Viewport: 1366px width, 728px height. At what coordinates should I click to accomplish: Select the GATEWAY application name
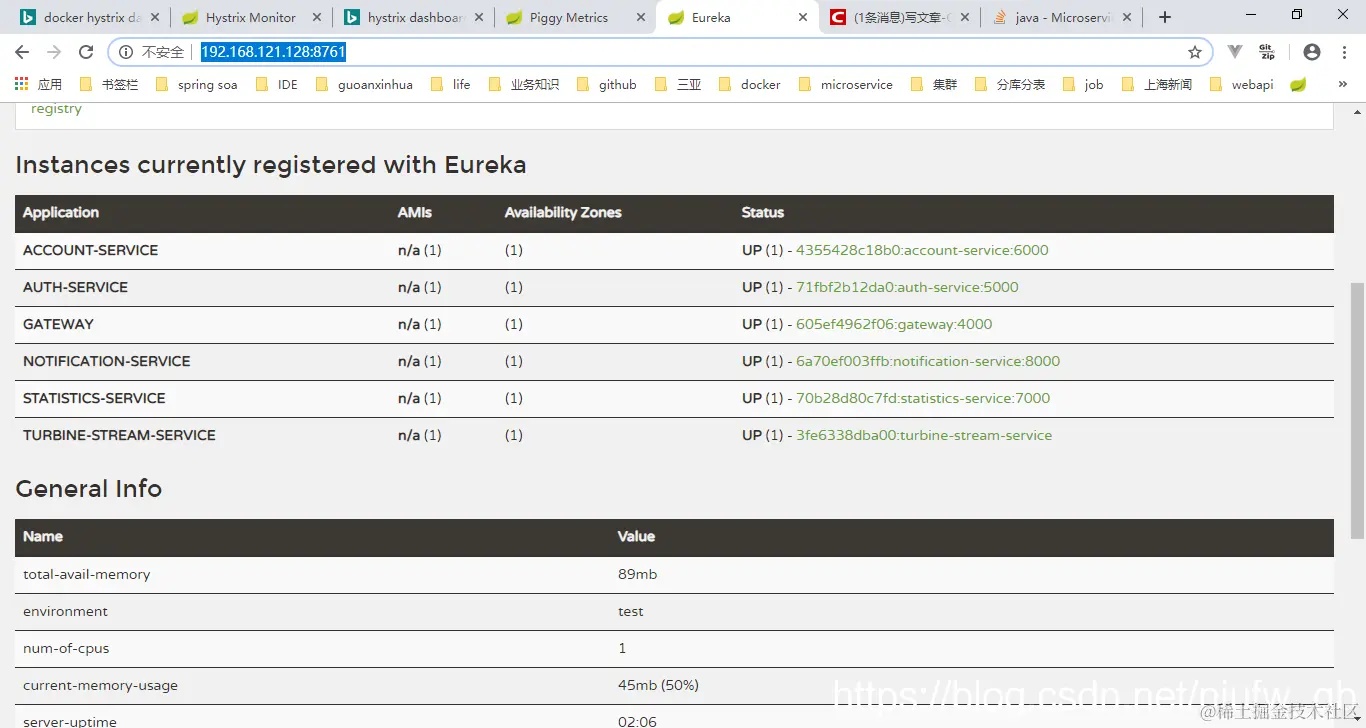[58, 324]
